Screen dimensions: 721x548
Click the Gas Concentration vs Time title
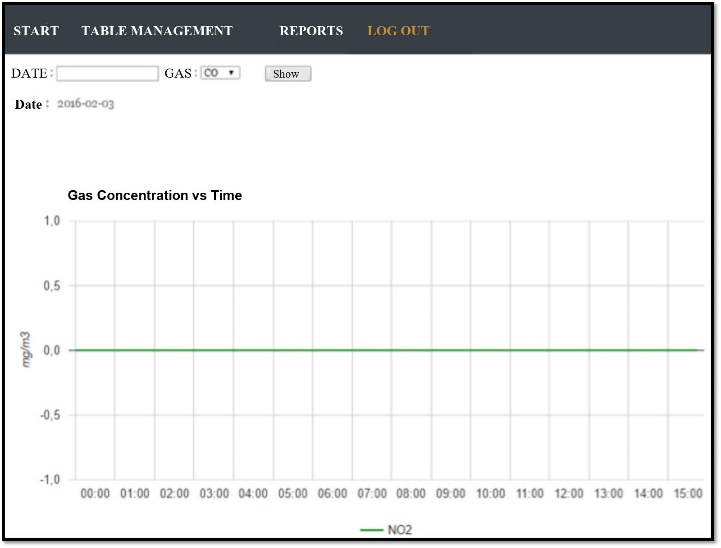click(x=155, y=196)
